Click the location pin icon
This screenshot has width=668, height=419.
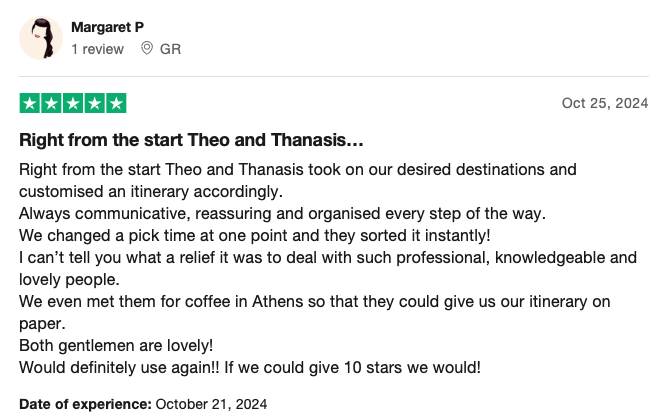coord(147,49)
